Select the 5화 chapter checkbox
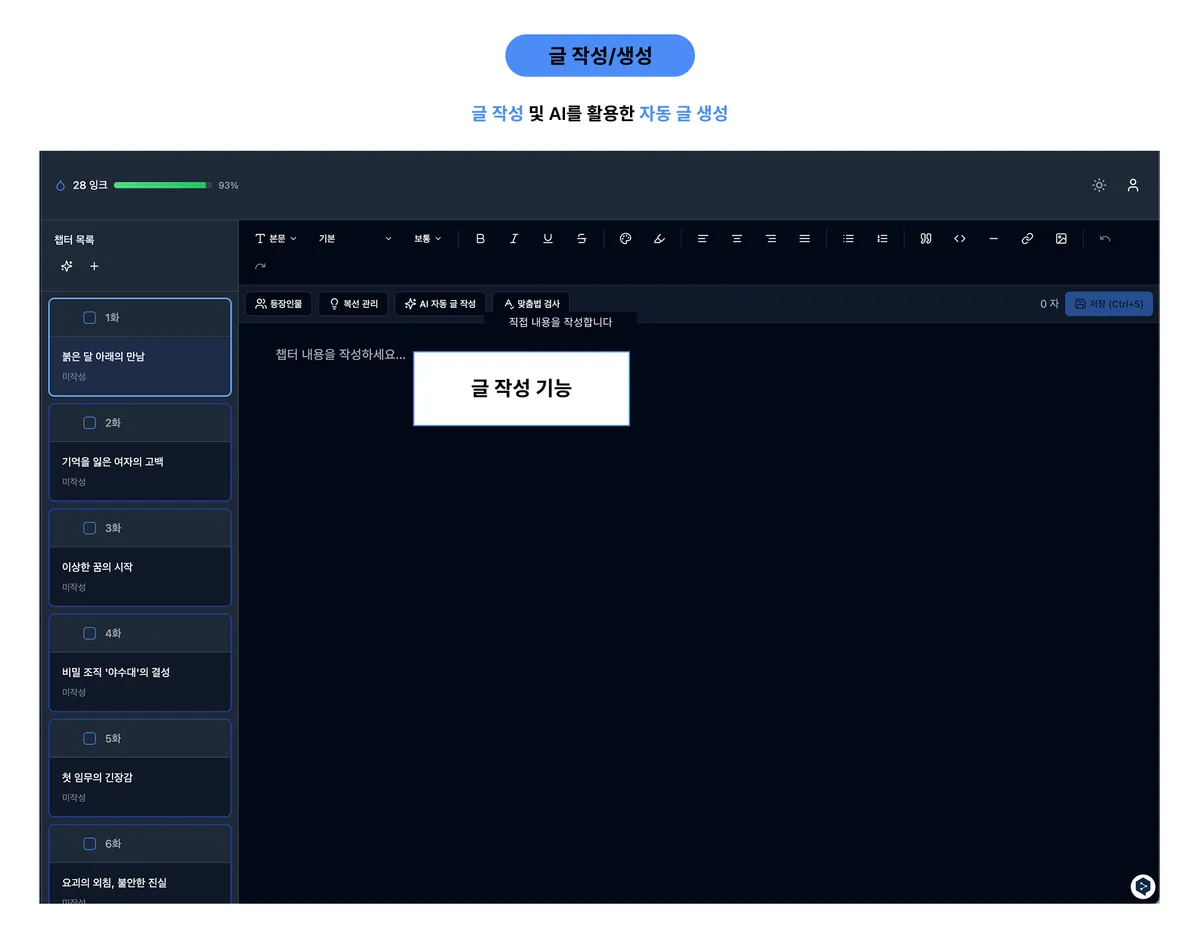This screenshot has width=1200, height=938. click(x=89, y=739)
